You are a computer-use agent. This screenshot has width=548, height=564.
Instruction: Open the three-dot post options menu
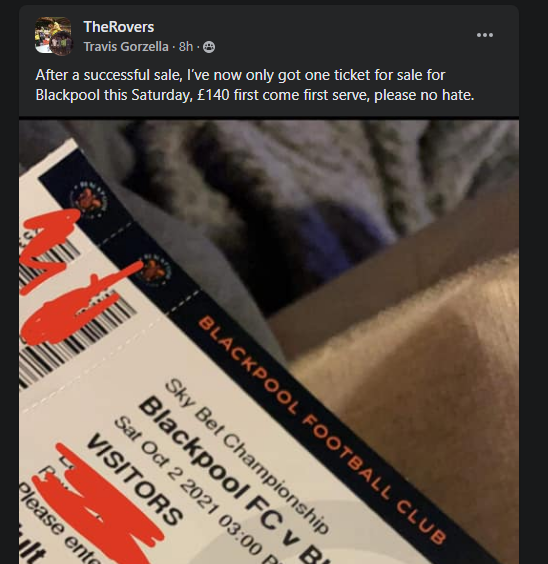[x=484, y=35]
